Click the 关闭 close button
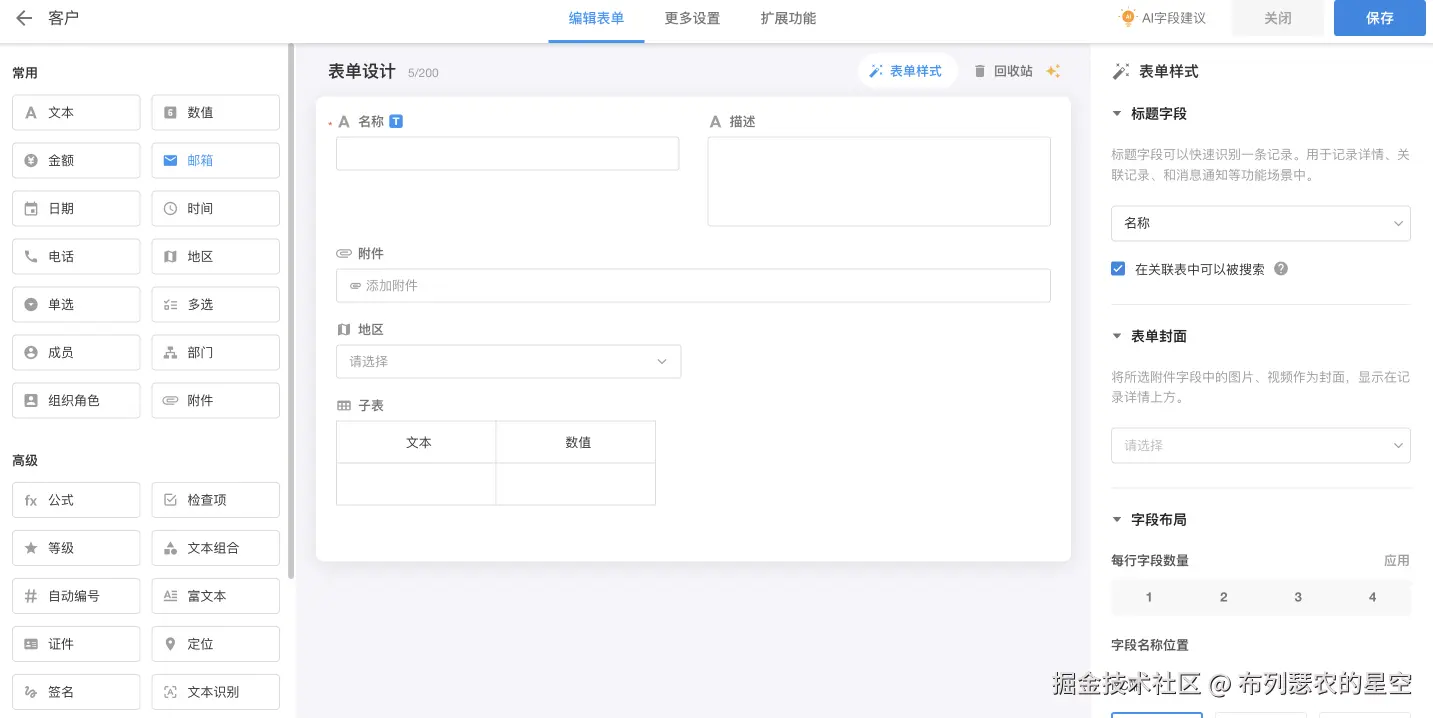The height and width of the screenshot is (718, 1433). [x=1278, y=18]
